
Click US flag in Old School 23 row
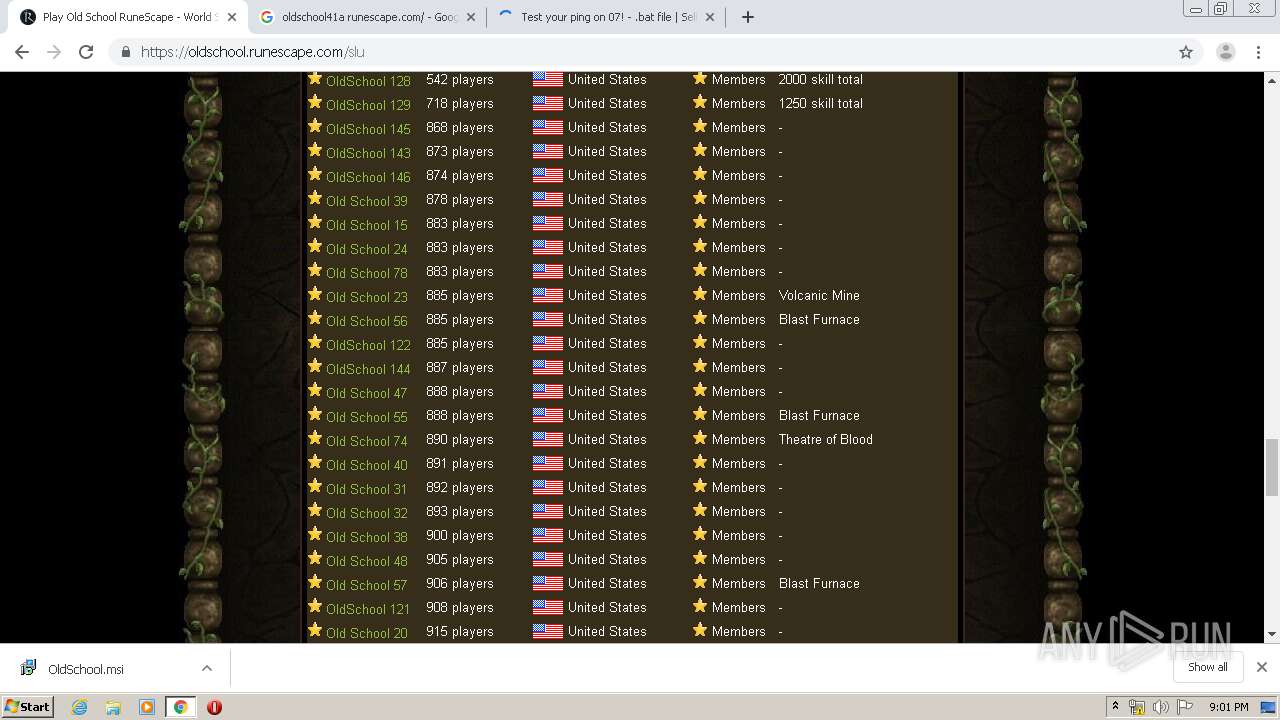coord(547,295)
